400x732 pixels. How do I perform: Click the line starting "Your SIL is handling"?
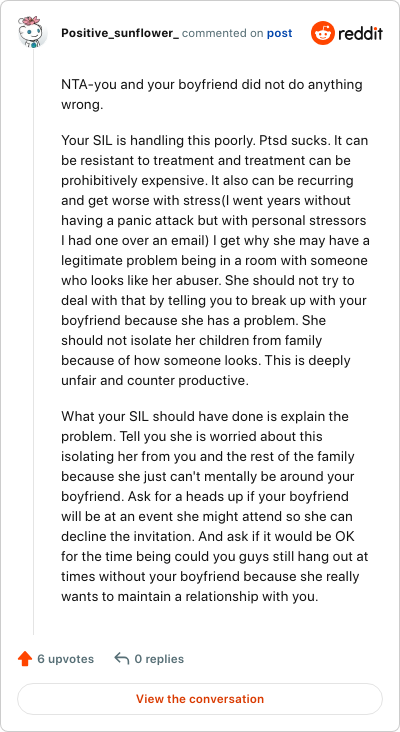(x=211, y=140)
